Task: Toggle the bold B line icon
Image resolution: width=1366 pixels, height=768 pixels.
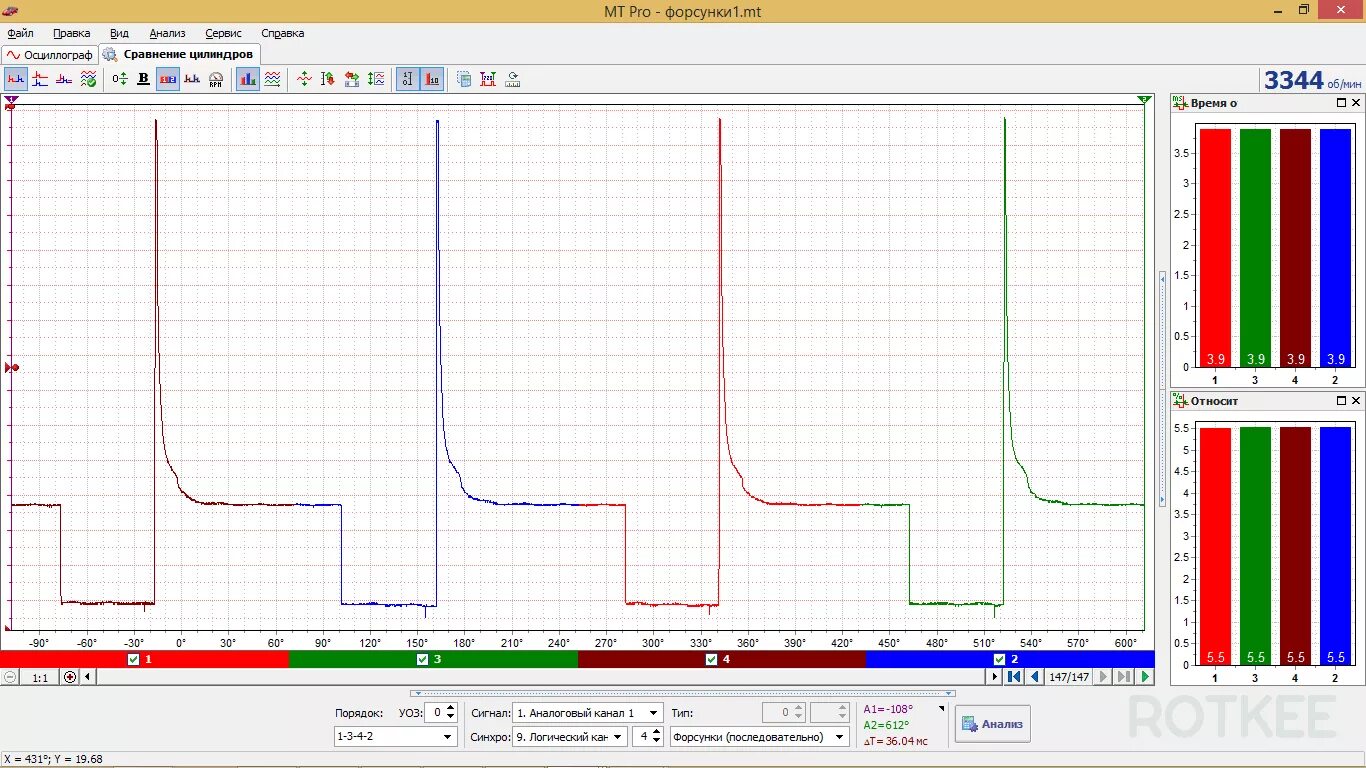Action: point(144,79)
